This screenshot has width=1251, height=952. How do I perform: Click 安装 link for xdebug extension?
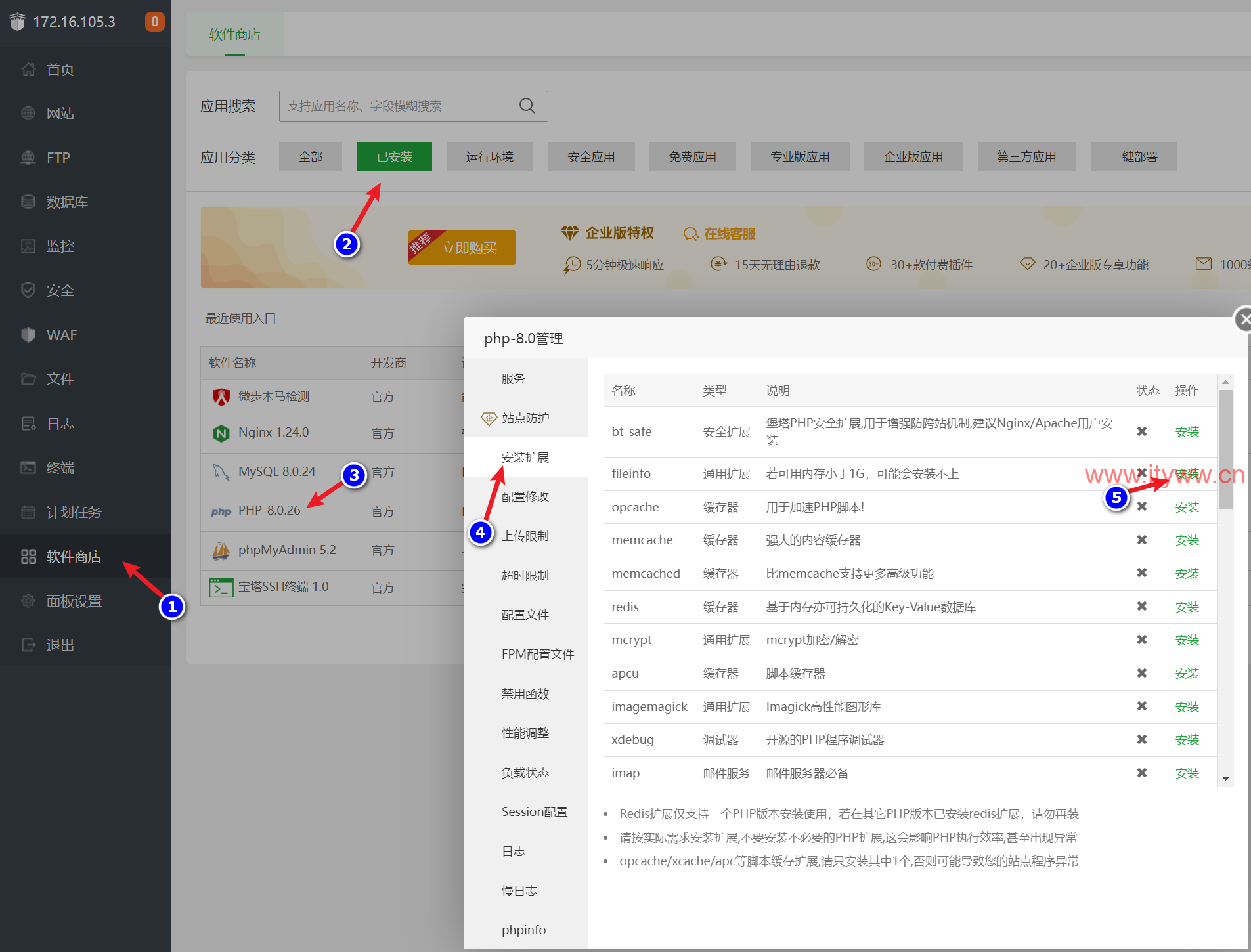(x=1187, y=740)
